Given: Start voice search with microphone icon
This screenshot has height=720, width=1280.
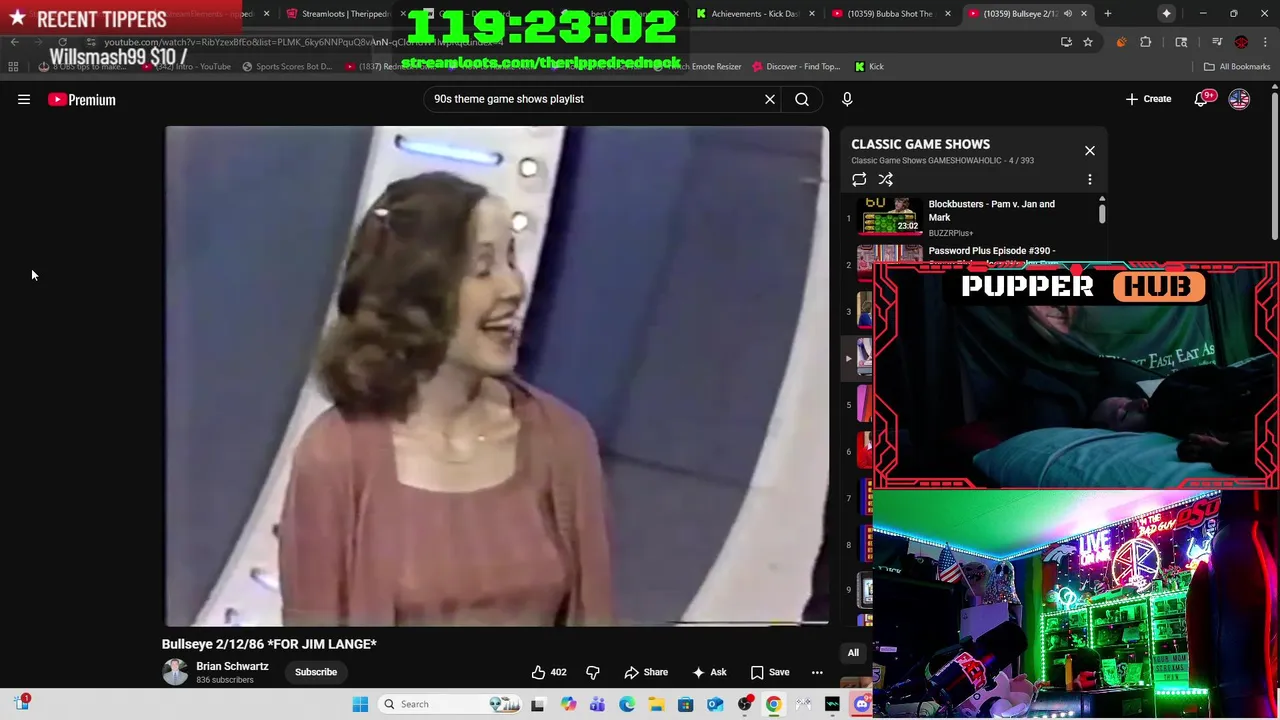Looking at the screenshot, I should click(847, 99).
